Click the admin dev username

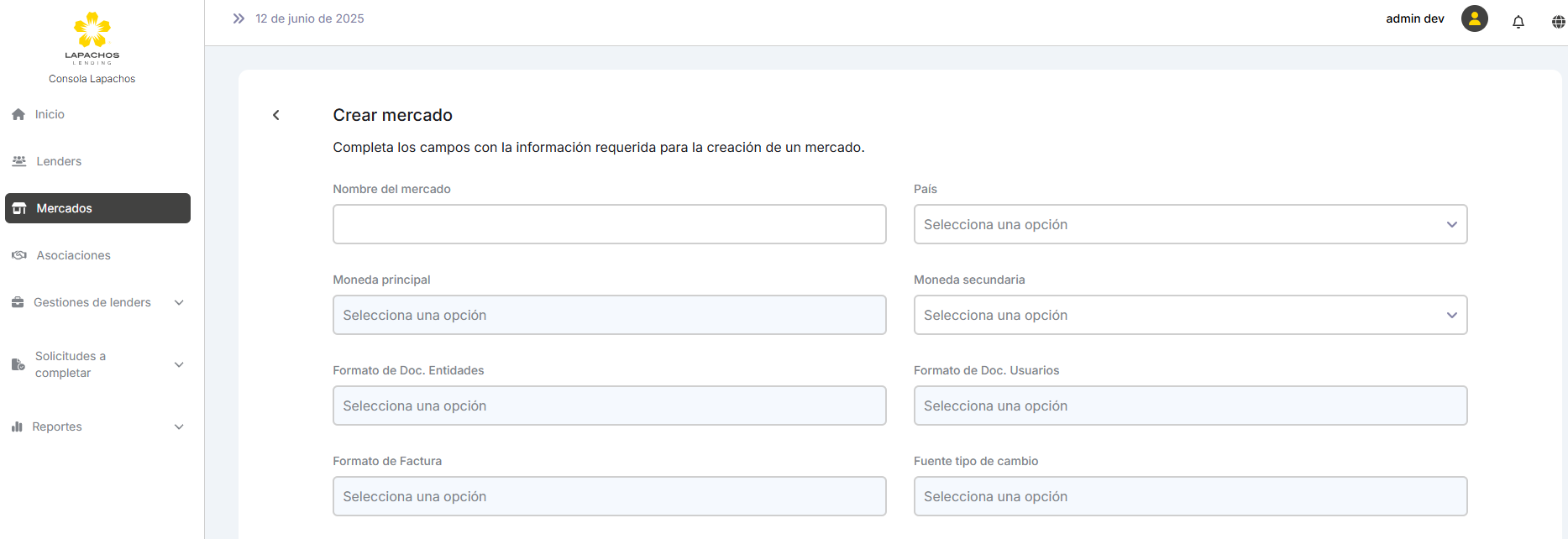tap(1414, 18)
